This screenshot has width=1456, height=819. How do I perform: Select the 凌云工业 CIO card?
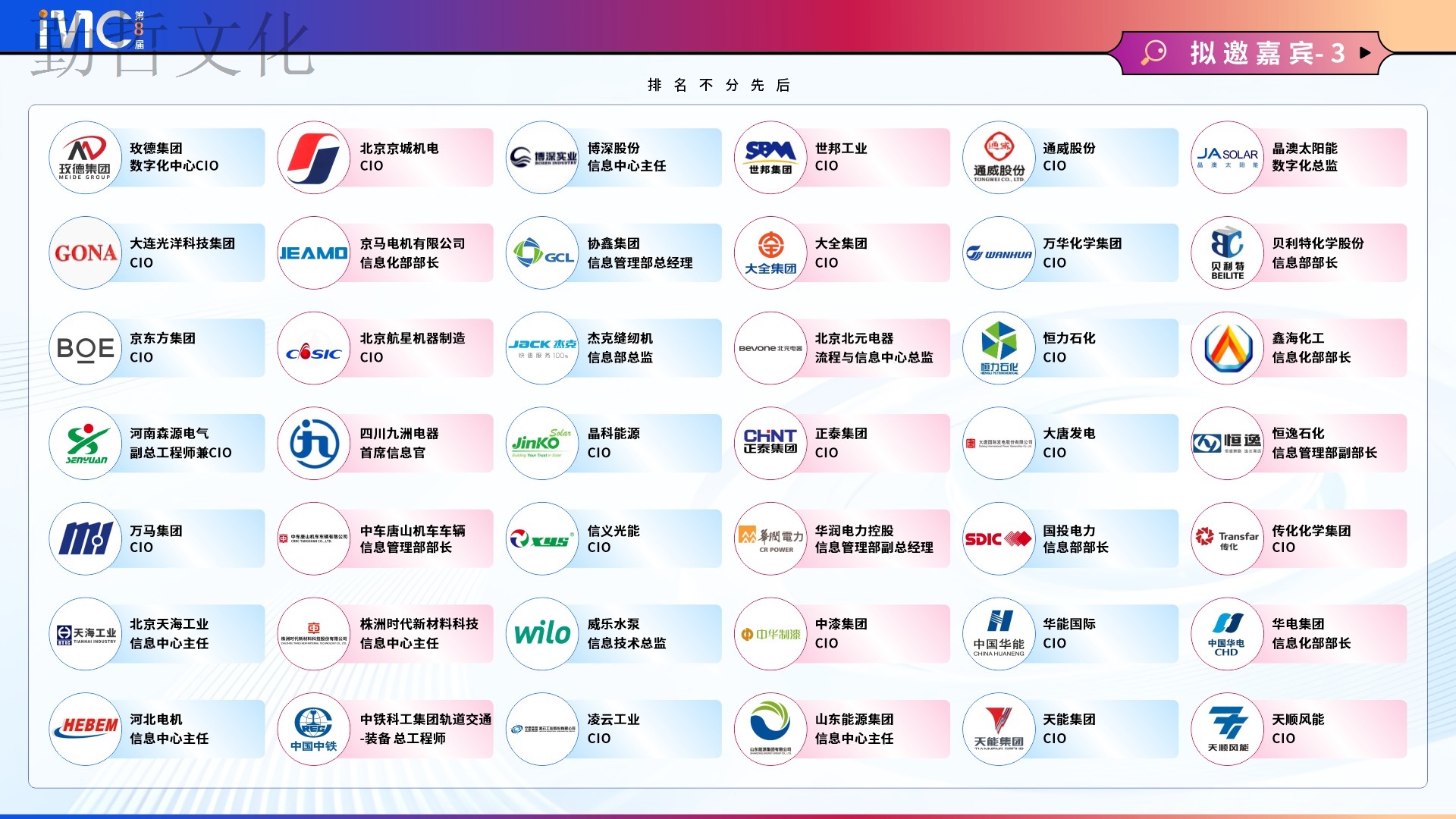614,729
